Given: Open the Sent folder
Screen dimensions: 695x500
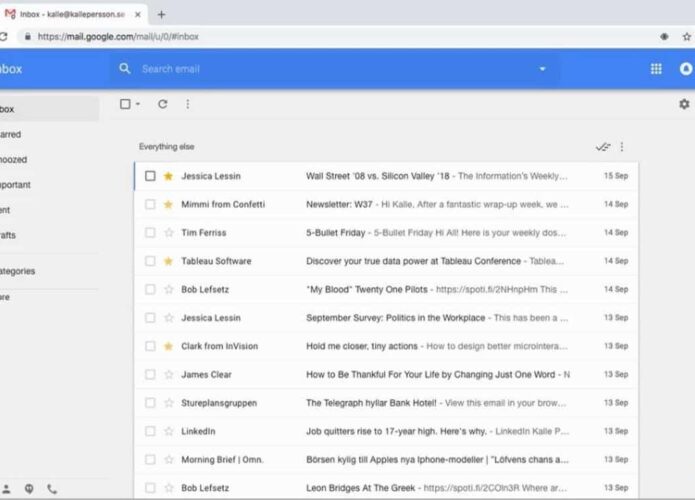Looking at the screenshot, I should (x=5, y=210).
